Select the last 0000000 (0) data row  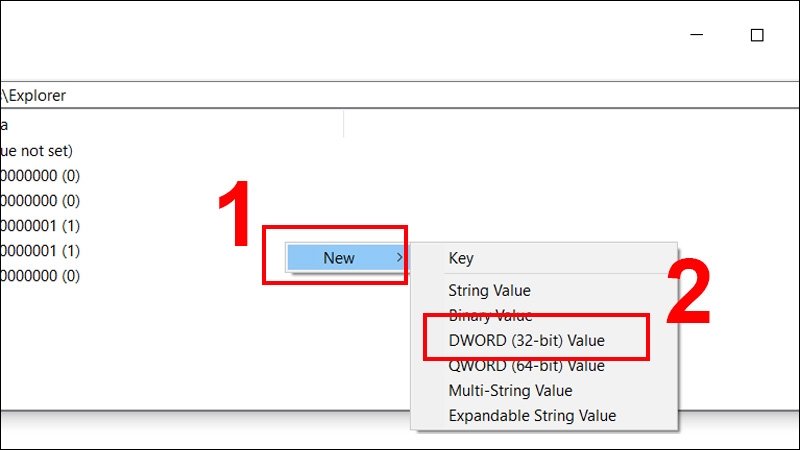pos(40,276)
